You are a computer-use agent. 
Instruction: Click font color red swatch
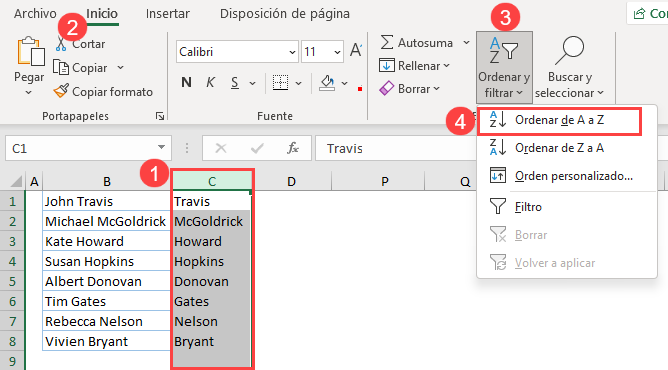(x=360, y=89)
